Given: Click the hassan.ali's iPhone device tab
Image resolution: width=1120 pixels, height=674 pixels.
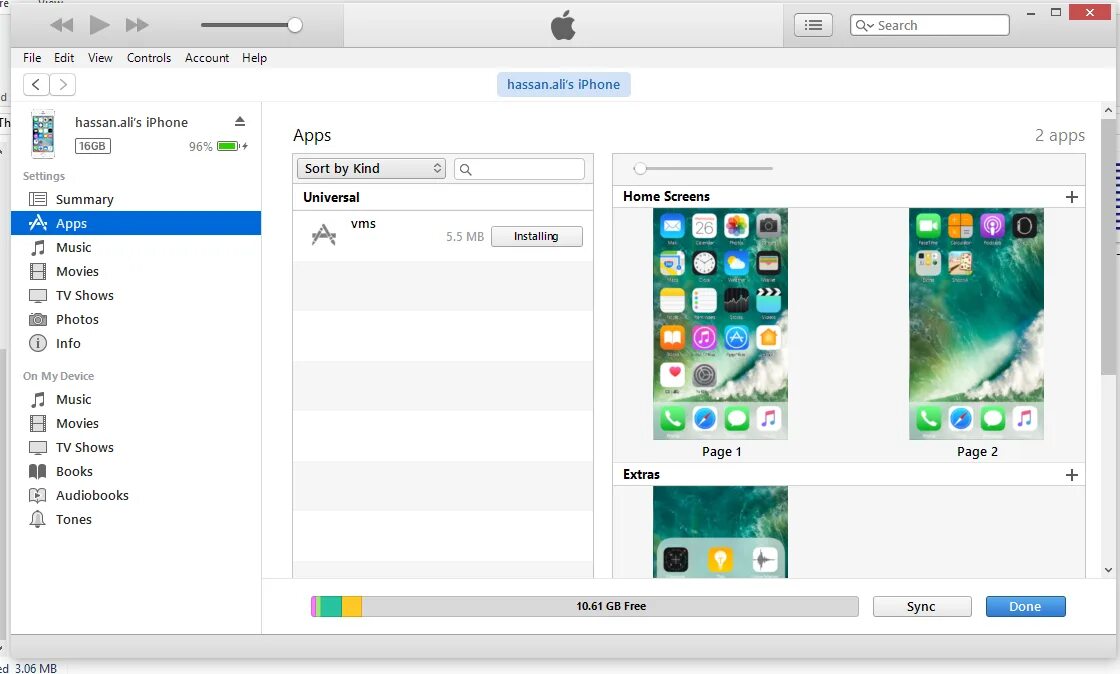Looking at the screenshot, I should (564, 84).
